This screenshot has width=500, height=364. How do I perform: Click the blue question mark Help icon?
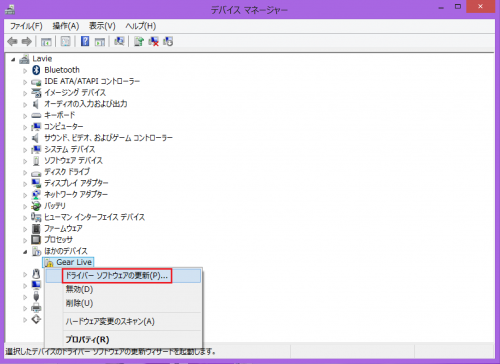(x=85, y=41)
